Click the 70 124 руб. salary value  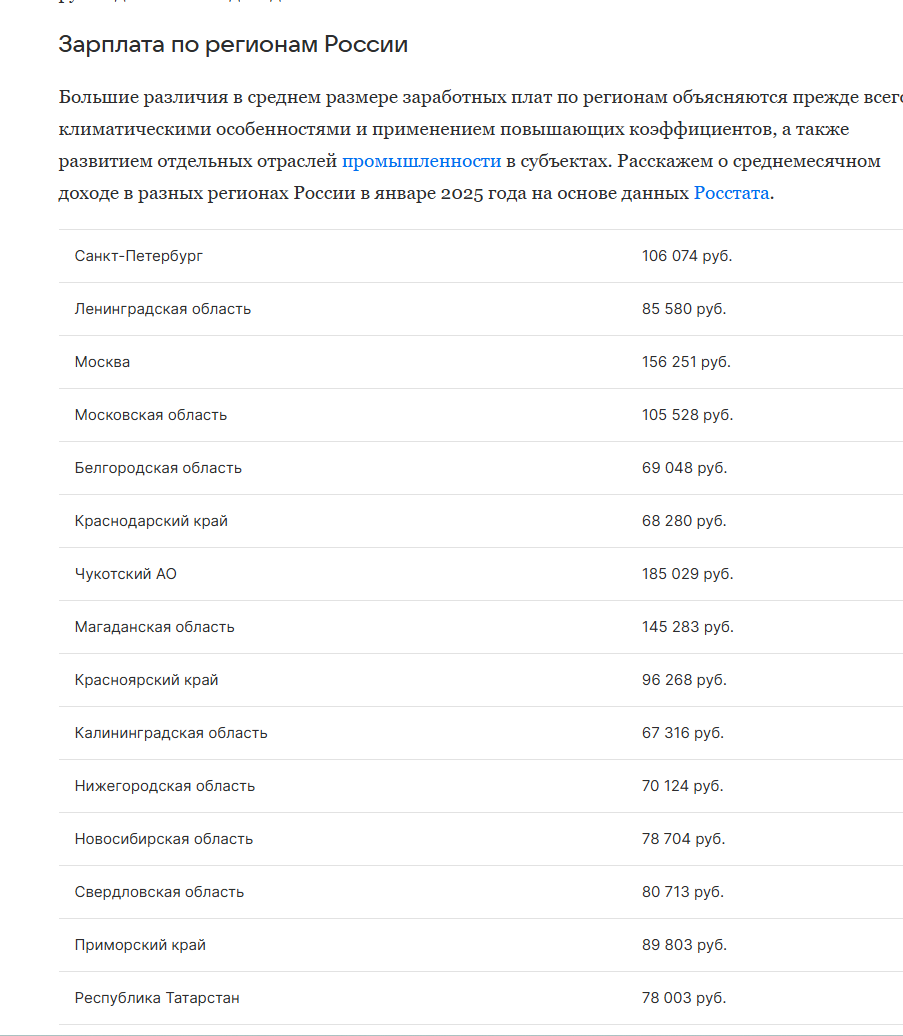coord(682,786)
